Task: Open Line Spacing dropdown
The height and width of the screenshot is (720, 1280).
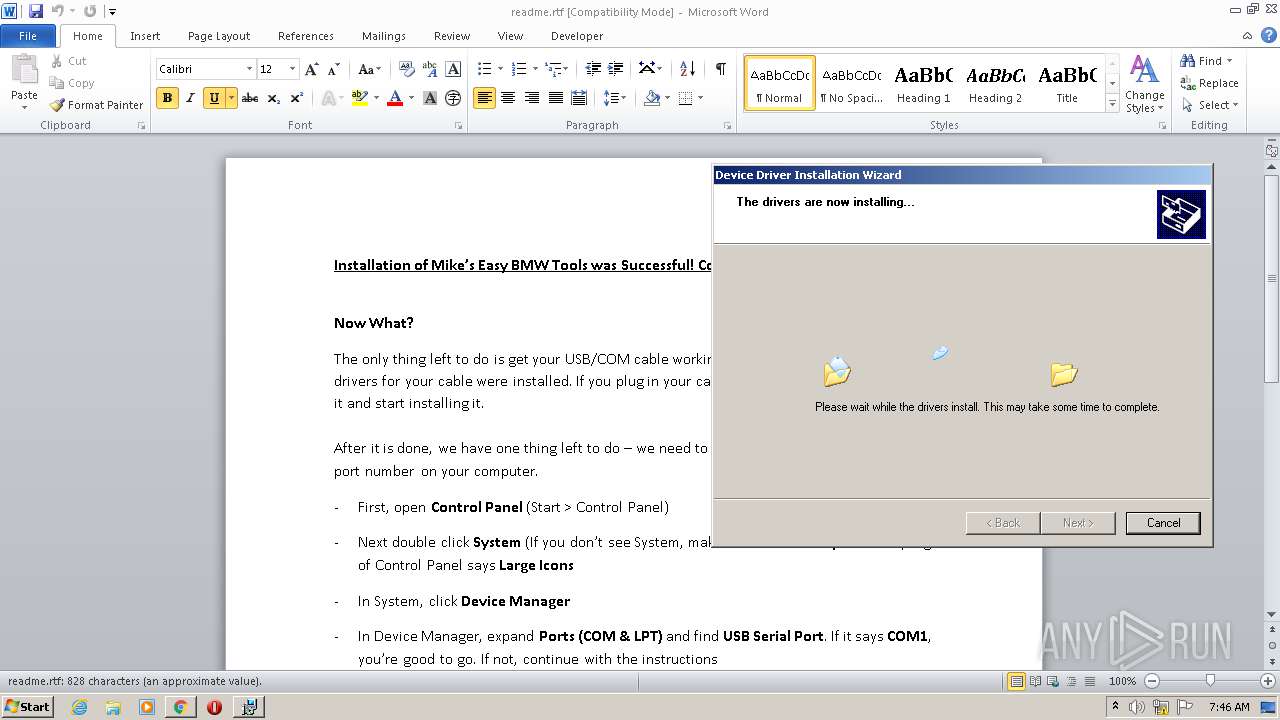Action: click(x=615, y=98)
